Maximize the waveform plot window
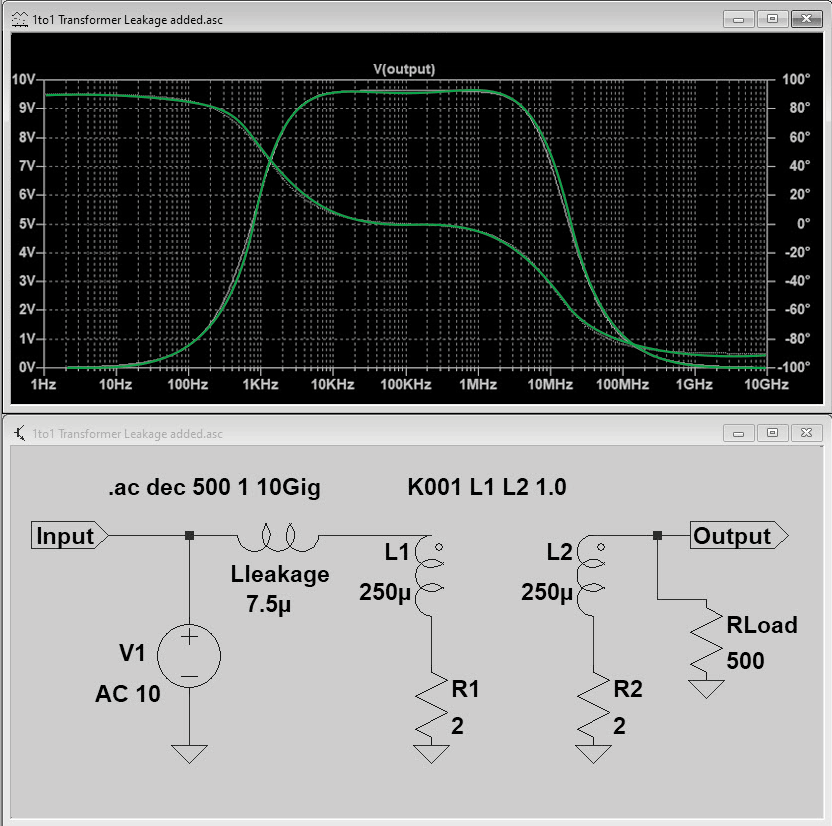 coord(772,18)
